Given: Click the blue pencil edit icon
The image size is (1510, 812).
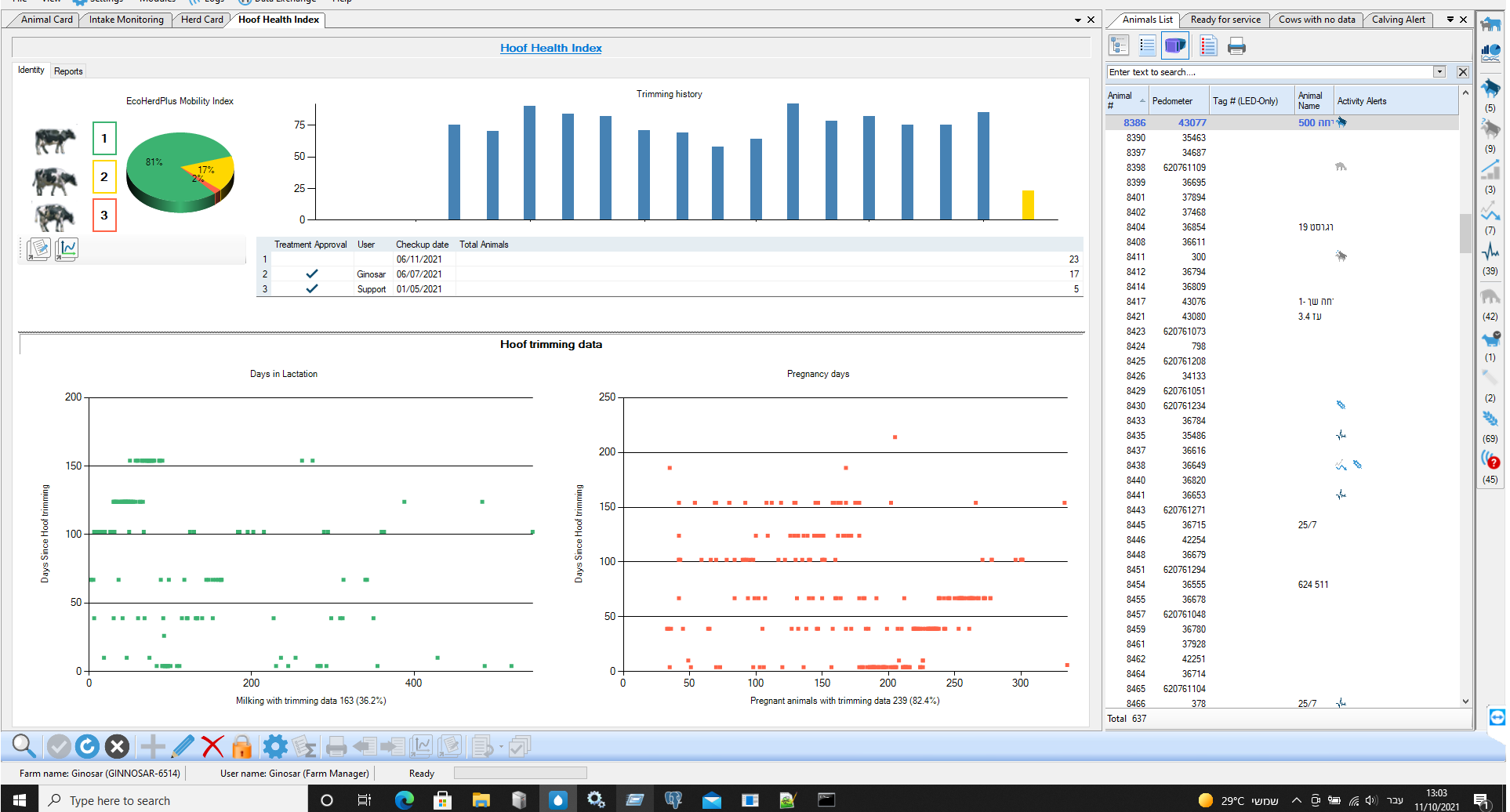Looking at the screenshot, I should pyautogui.click(x=183, y=746).
